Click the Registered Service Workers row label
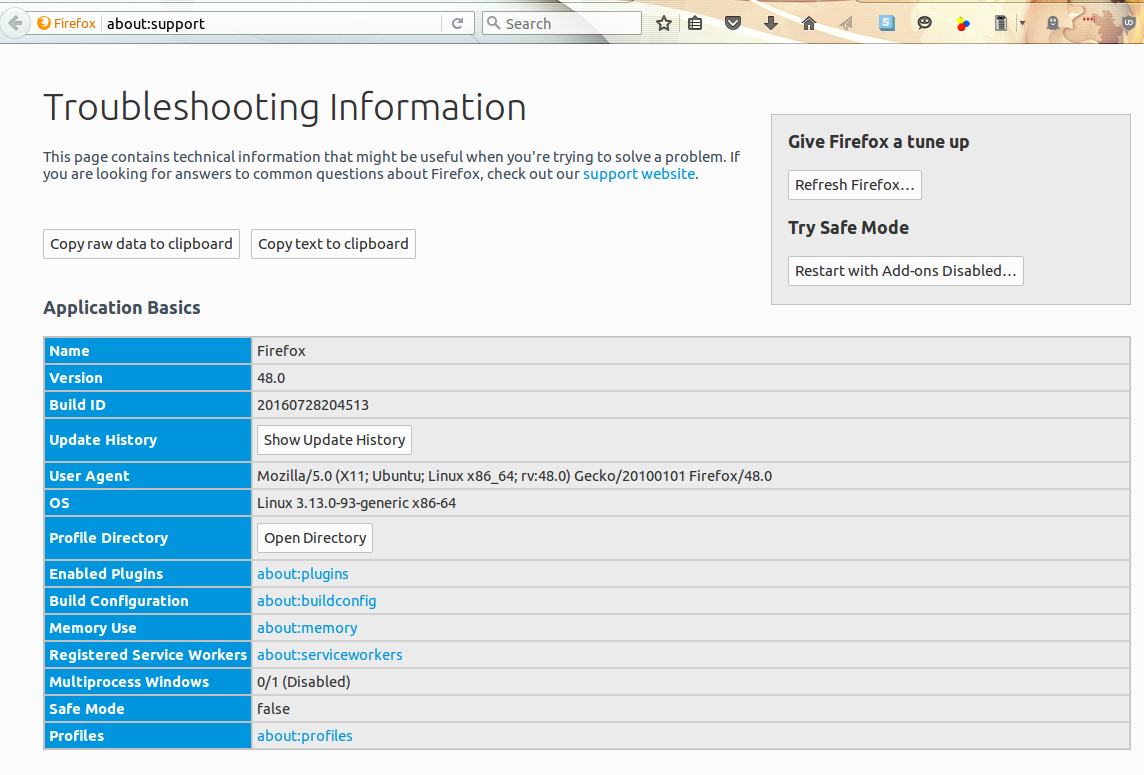 pos(148,655)
